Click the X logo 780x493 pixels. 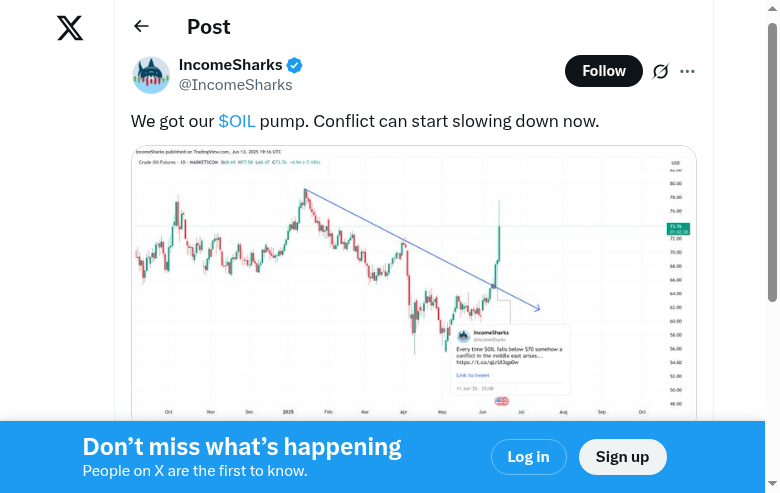coord(70,28)
